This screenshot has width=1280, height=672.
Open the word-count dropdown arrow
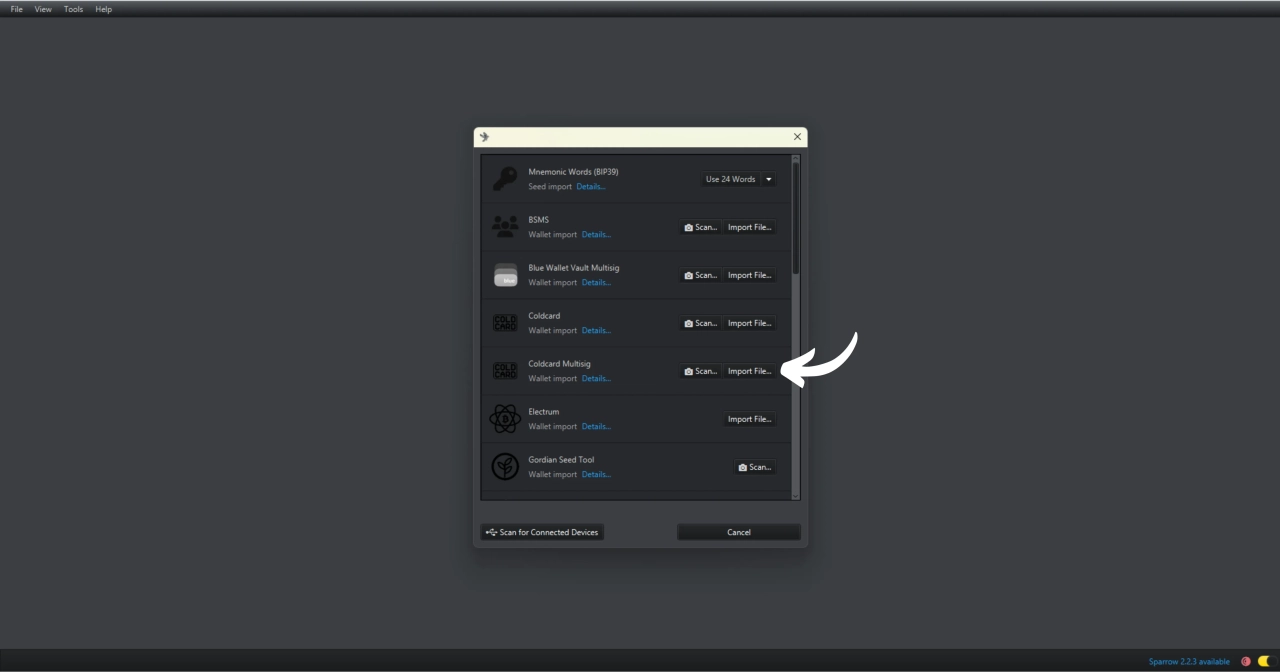769,179
